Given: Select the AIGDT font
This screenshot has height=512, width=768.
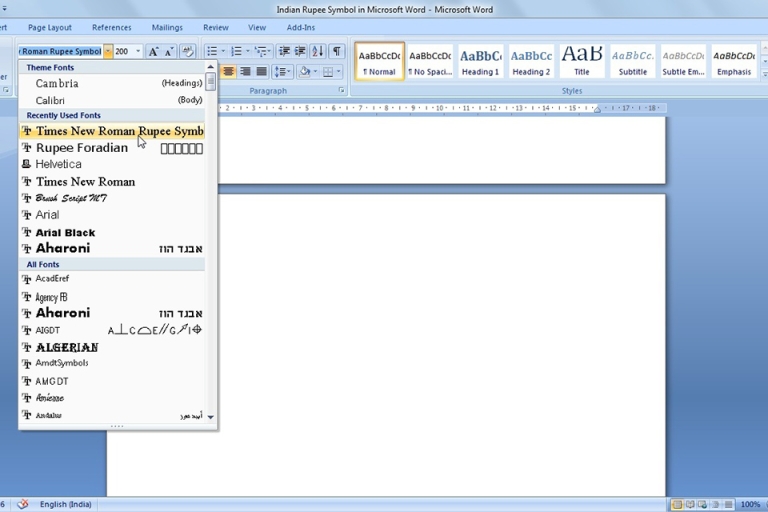Looking at the screenshot, I should 112,330.
